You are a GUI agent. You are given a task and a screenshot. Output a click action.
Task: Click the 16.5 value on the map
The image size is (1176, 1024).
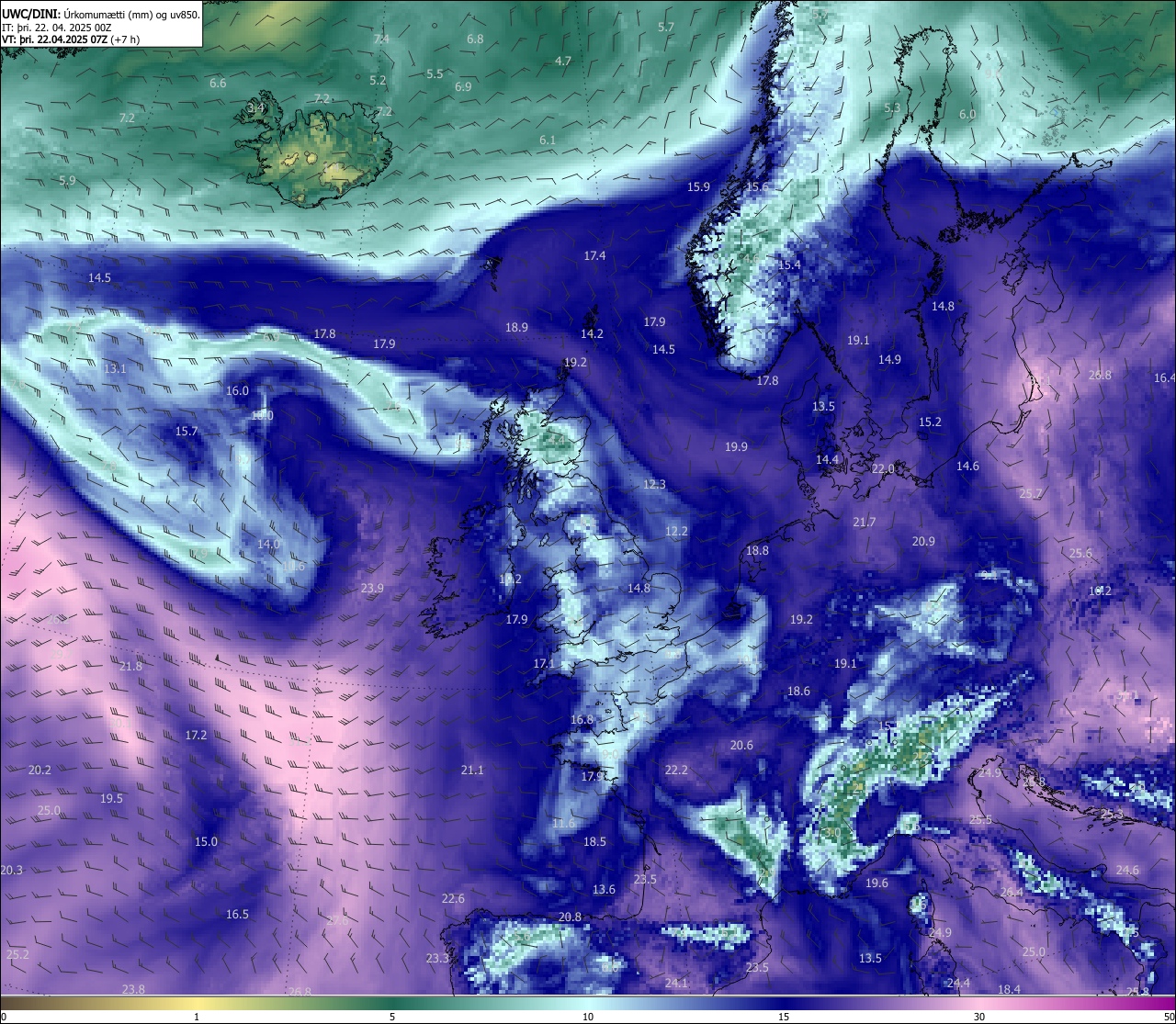click(x=237, y=915)
